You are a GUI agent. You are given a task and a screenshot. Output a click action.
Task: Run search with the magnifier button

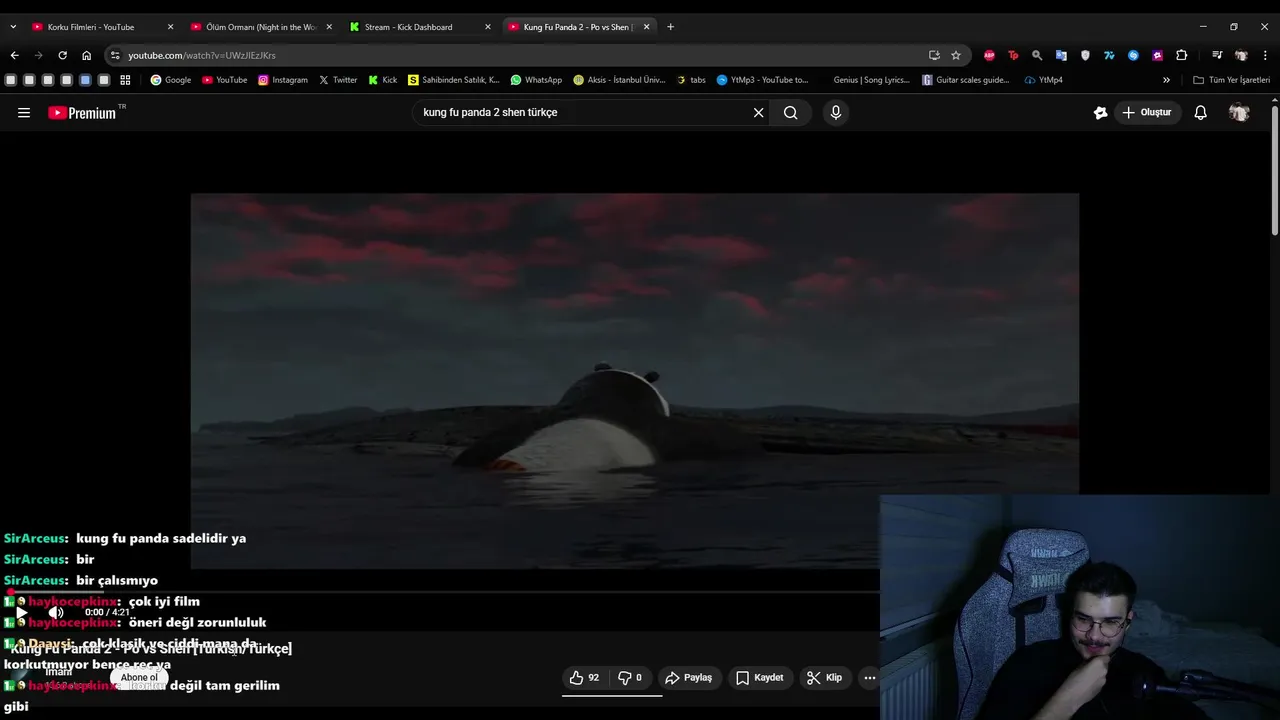[x=791, y=113]
